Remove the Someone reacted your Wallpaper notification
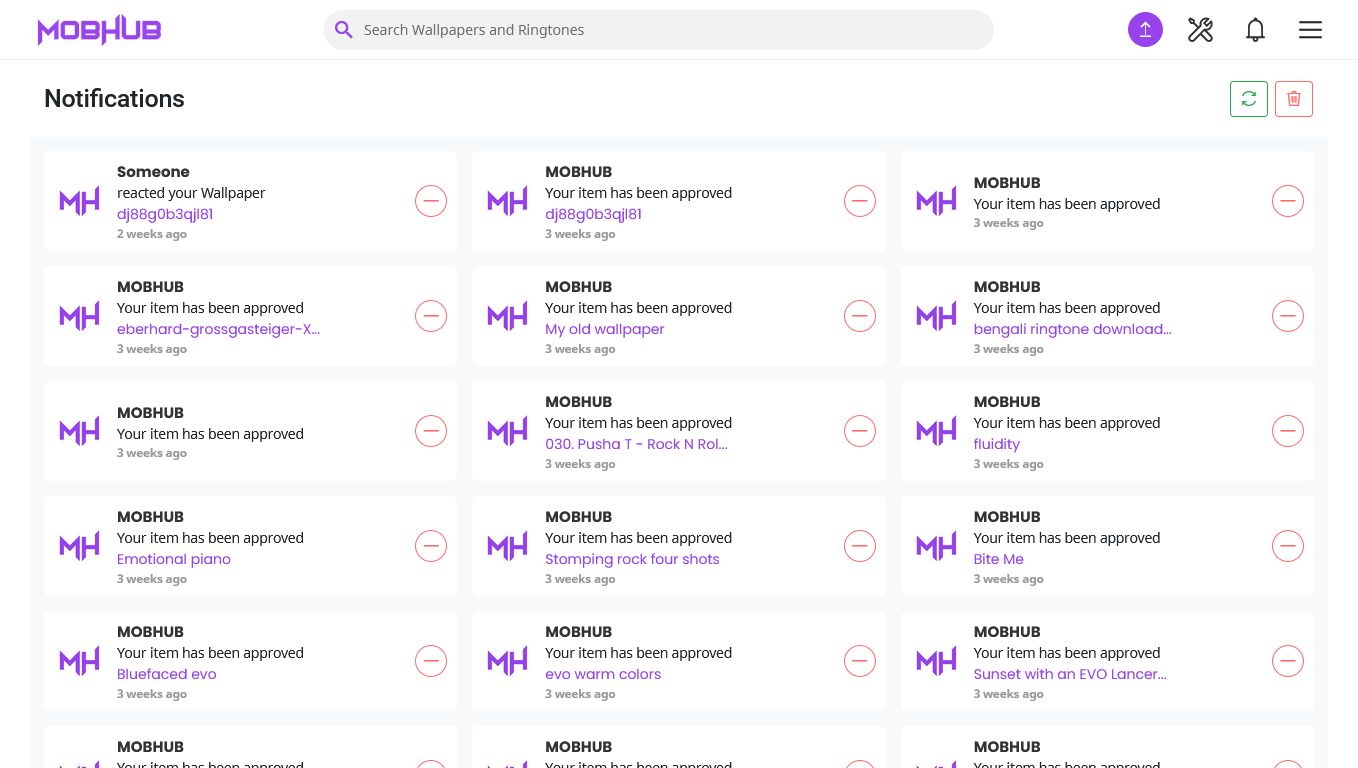1358x768 pixels. click(x=431, y=201)
